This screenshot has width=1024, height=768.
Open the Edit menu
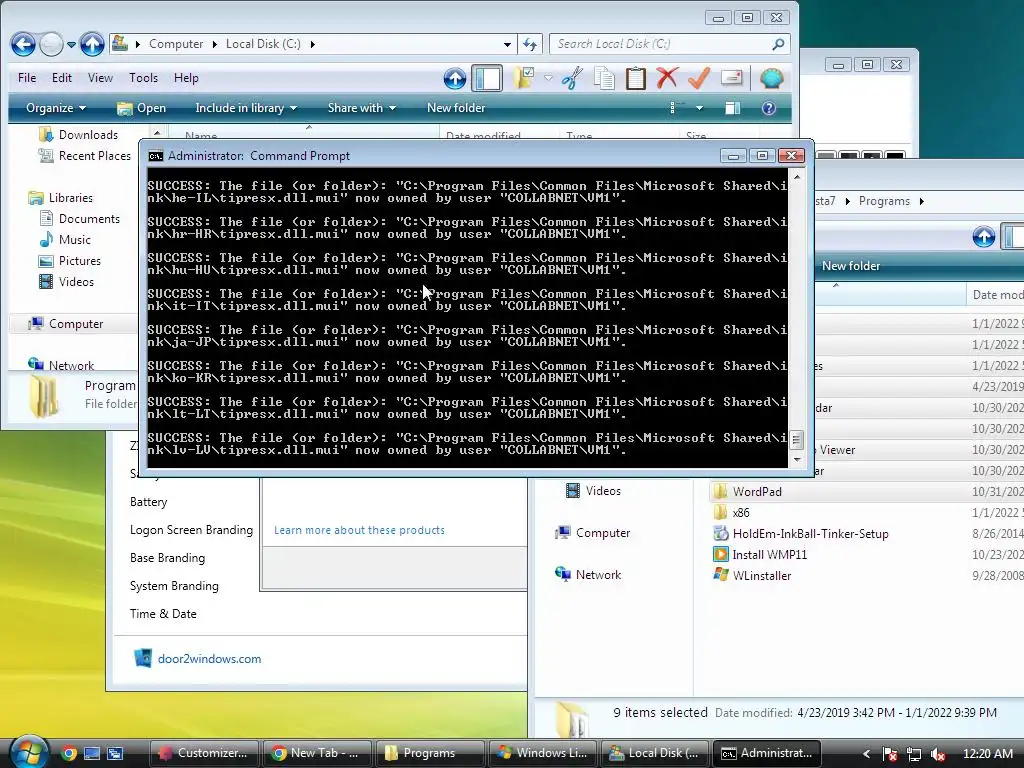click(61, 78)
